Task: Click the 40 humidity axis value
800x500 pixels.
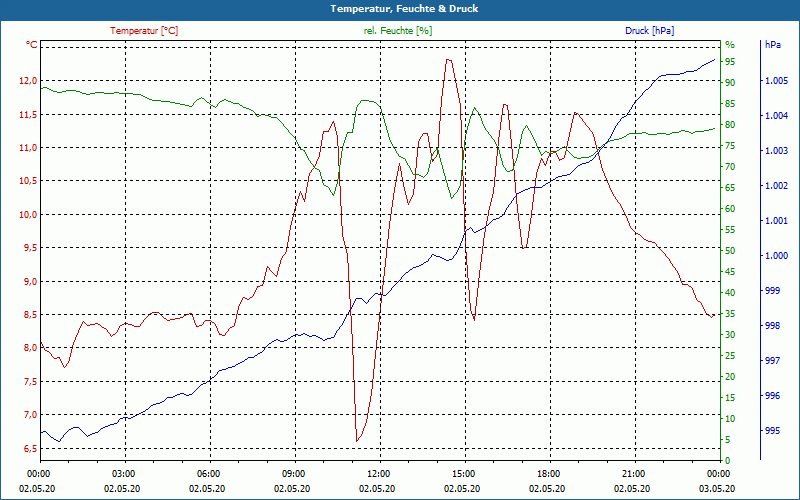Action: coord(730,293)
